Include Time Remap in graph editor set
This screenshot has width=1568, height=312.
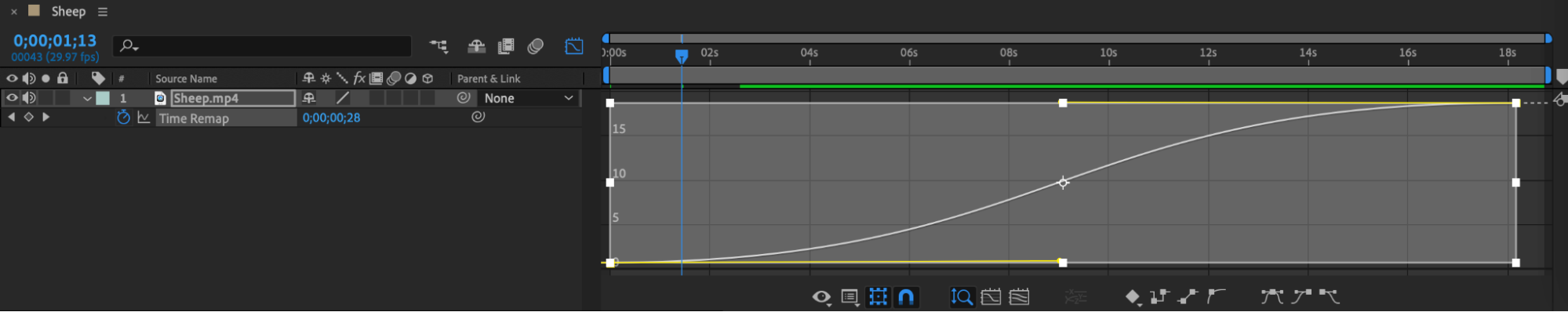pyautogui.click(x=144, y=118)
